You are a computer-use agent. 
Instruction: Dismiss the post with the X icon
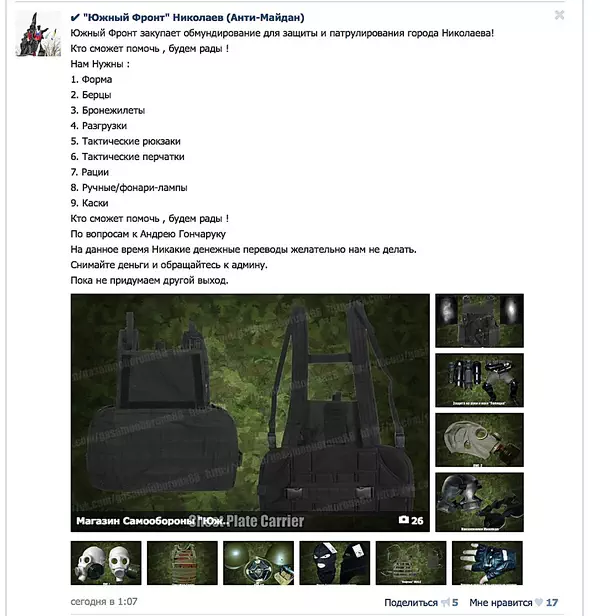point(559,15)
